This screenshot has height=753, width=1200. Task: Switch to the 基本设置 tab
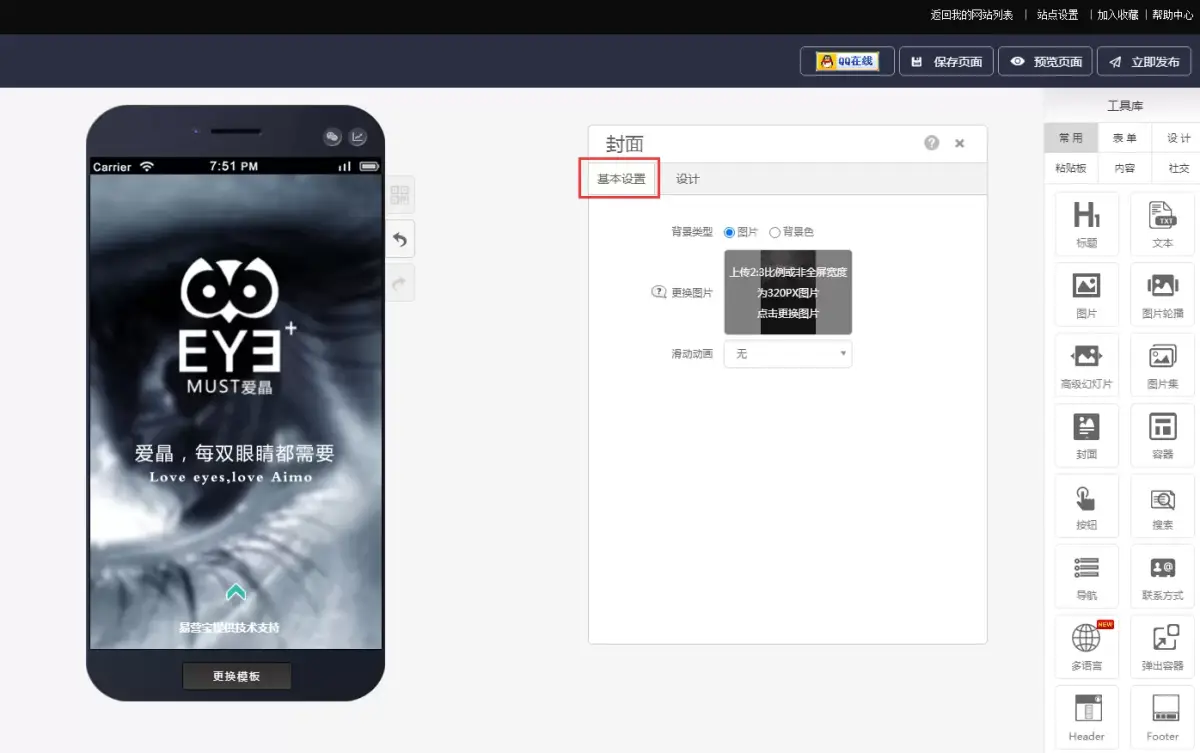621,179
